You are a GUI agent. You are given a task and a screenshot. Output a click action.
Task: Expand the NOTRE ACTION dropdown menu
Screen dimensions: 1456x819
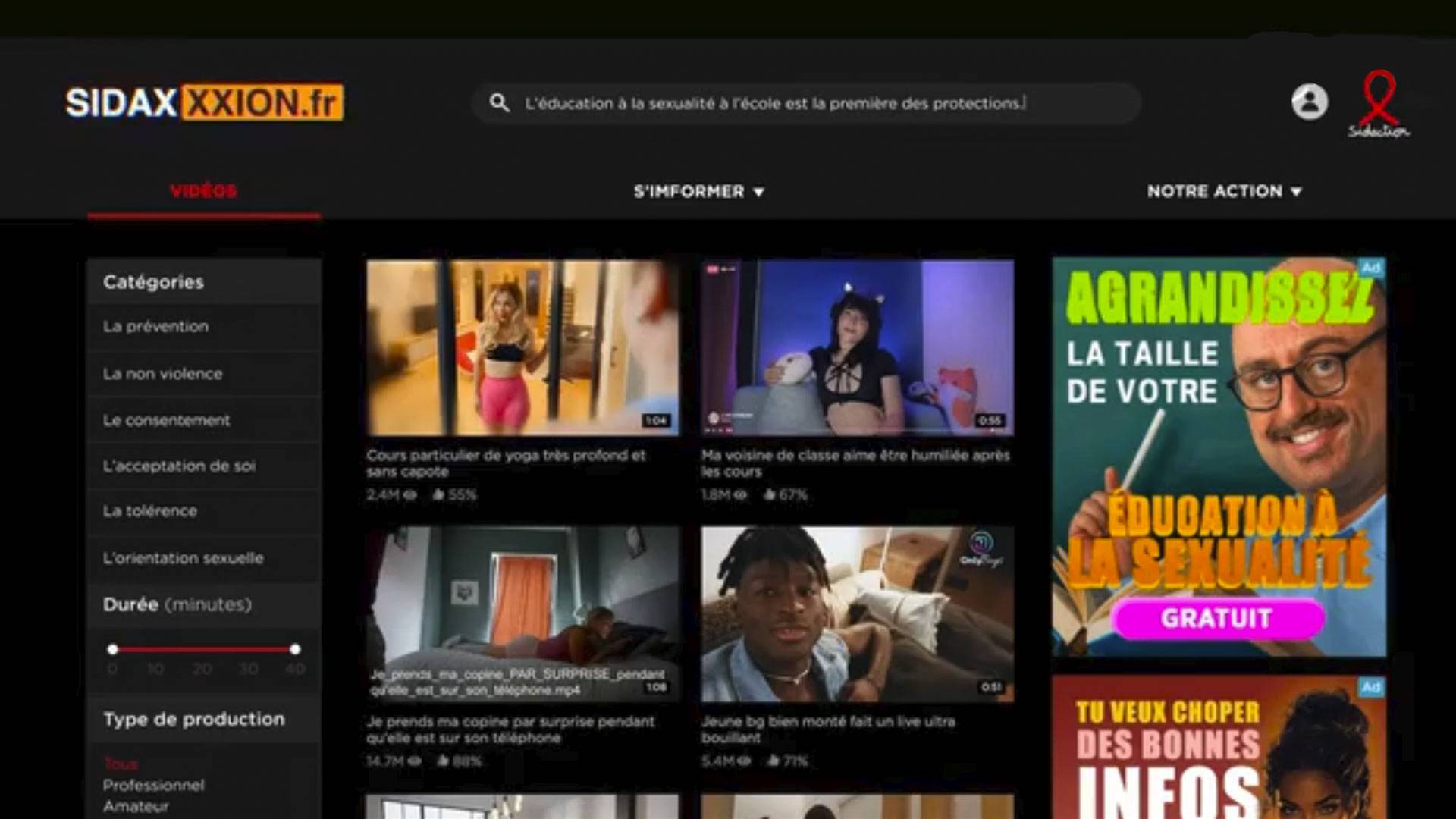tap(1224, 191)
